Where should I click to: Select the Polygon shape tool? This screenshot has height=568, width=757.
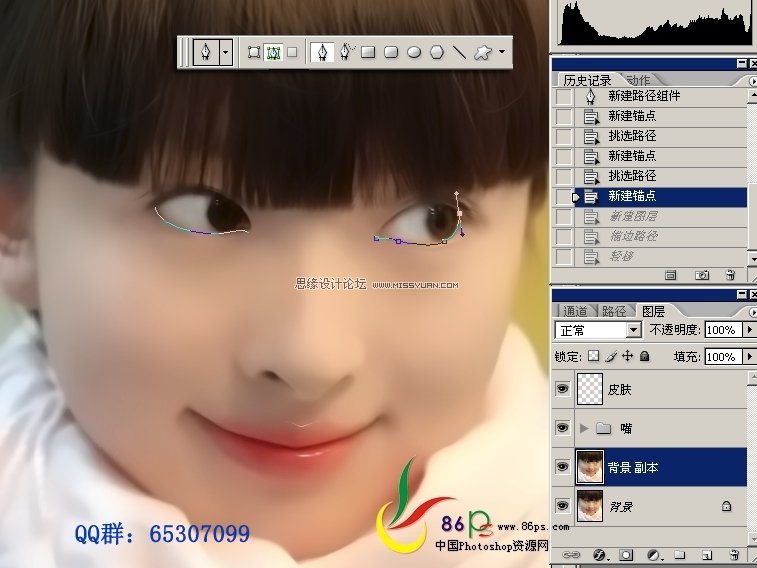[x=437, y=52]
